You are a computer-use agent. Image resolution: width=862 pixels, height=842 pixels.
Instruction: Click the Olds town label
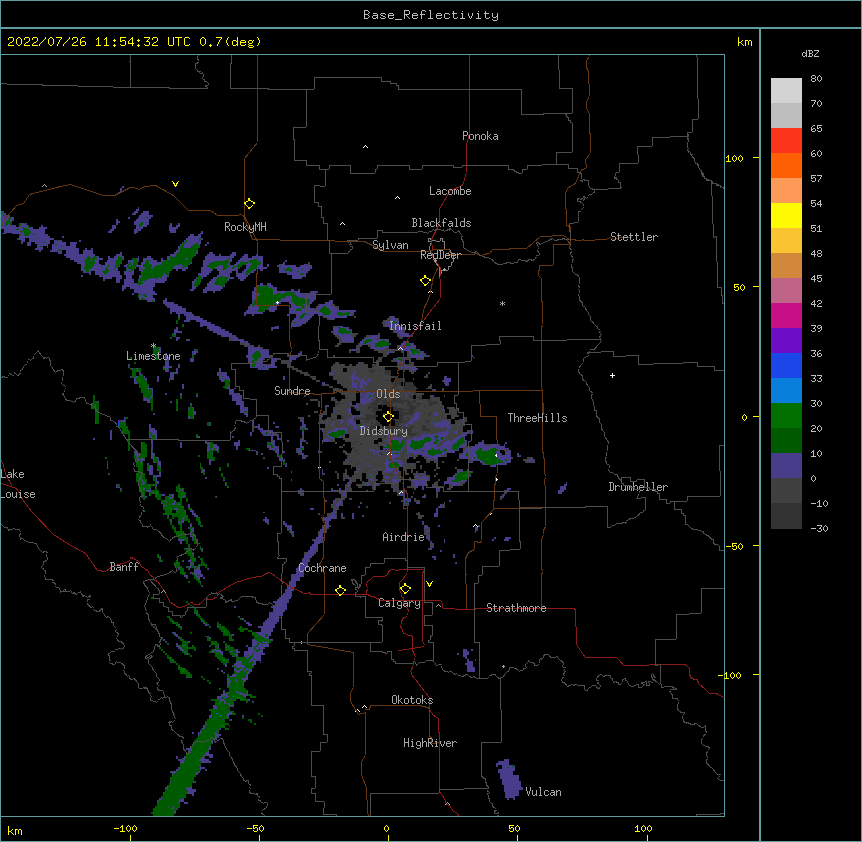tap(388, 394)
